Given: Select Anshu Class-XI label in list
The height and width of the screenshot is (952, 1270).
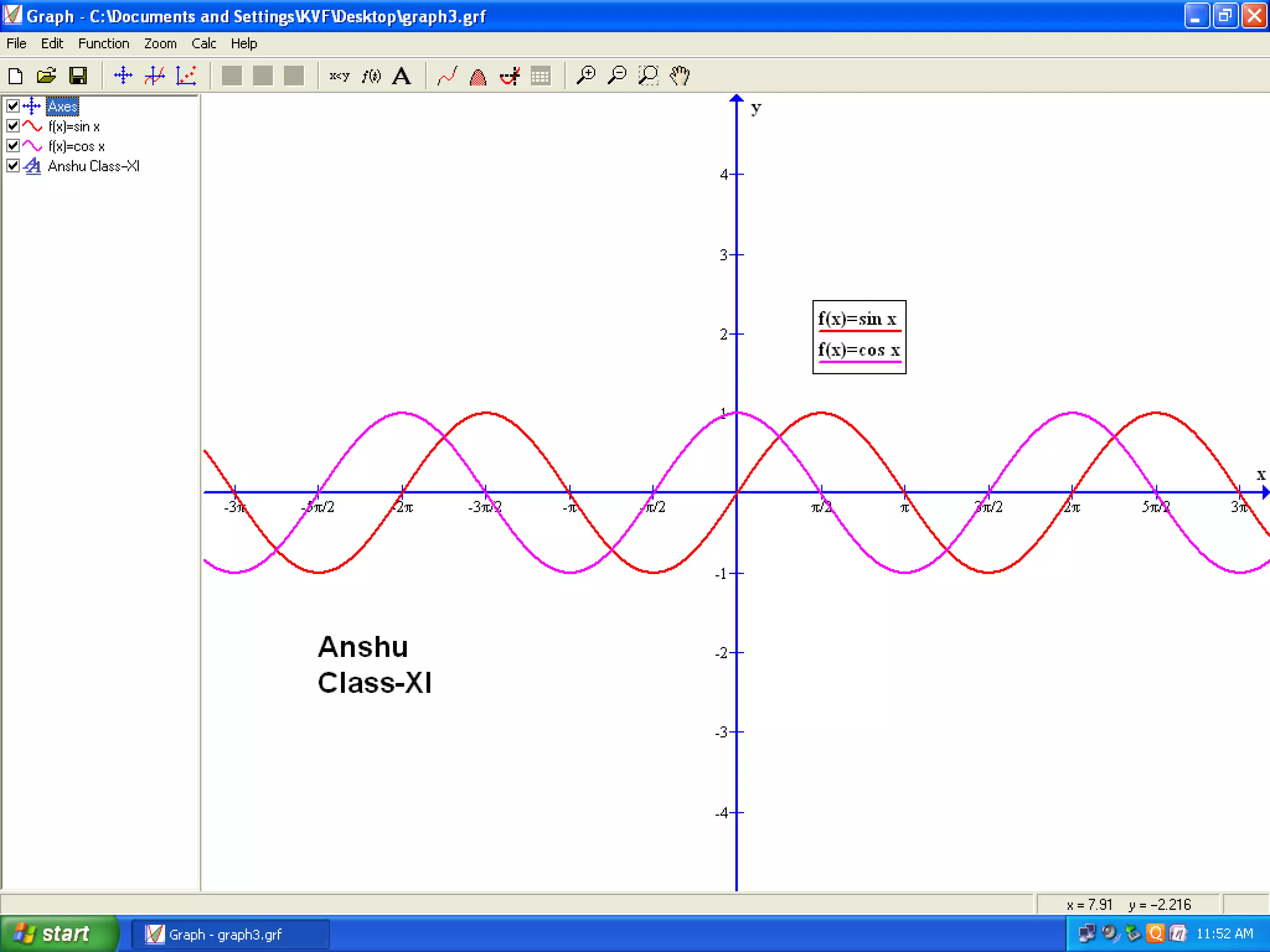Looking at the screenshot, I should (94, 166).
